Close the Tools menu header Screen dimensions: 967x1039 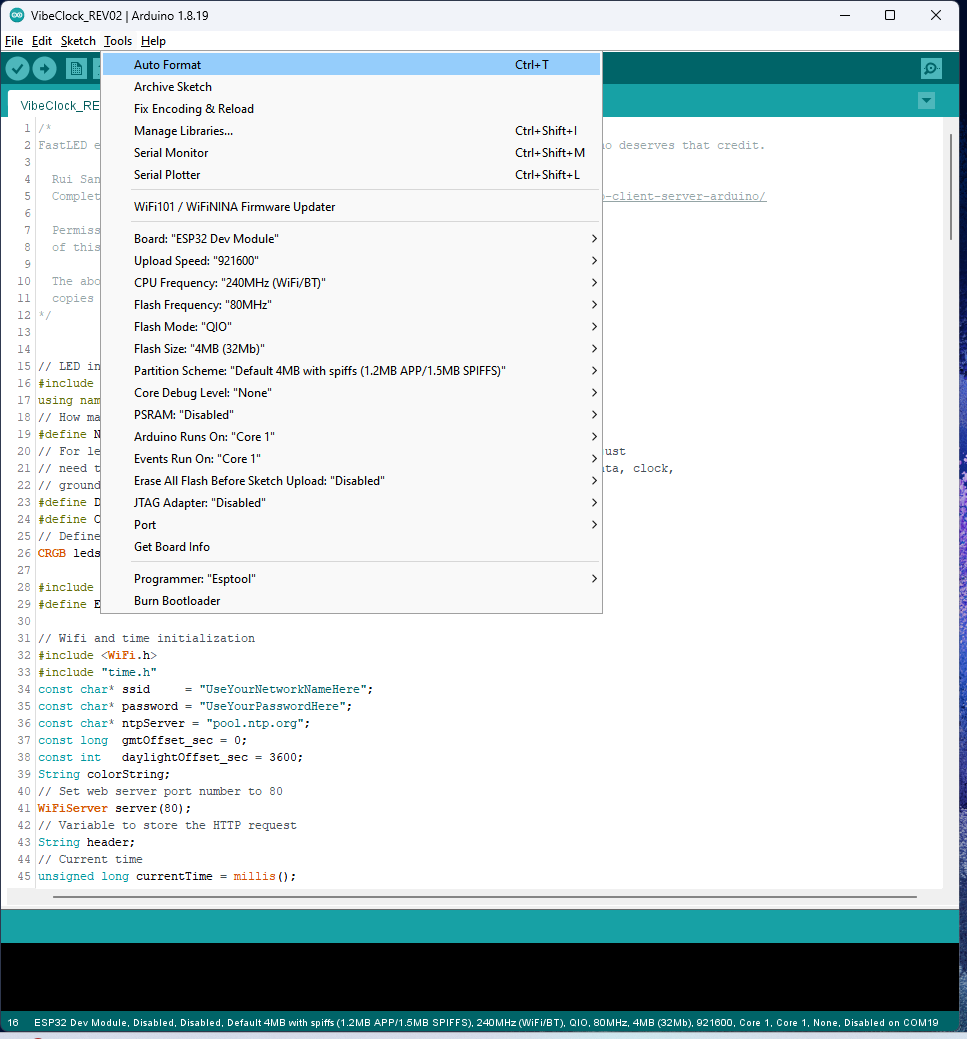point(118,41)
